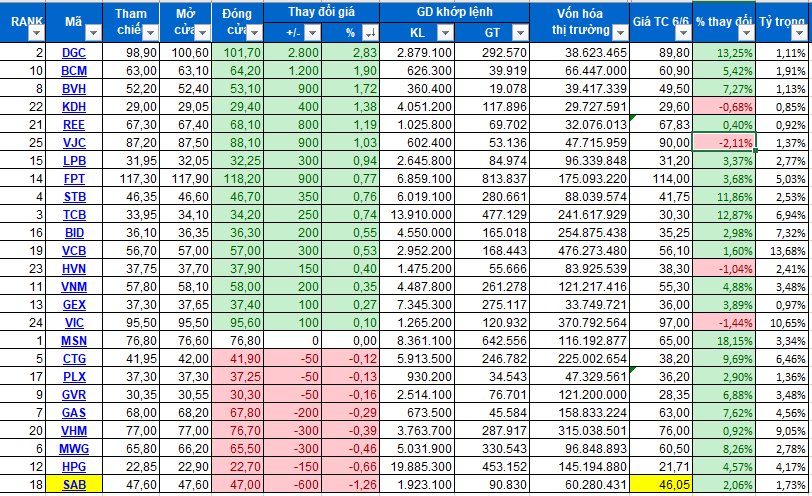The height and width of the screenshot is (496, 812).
Task: Open the LPB stock link
Action: (x=74, y=161)
